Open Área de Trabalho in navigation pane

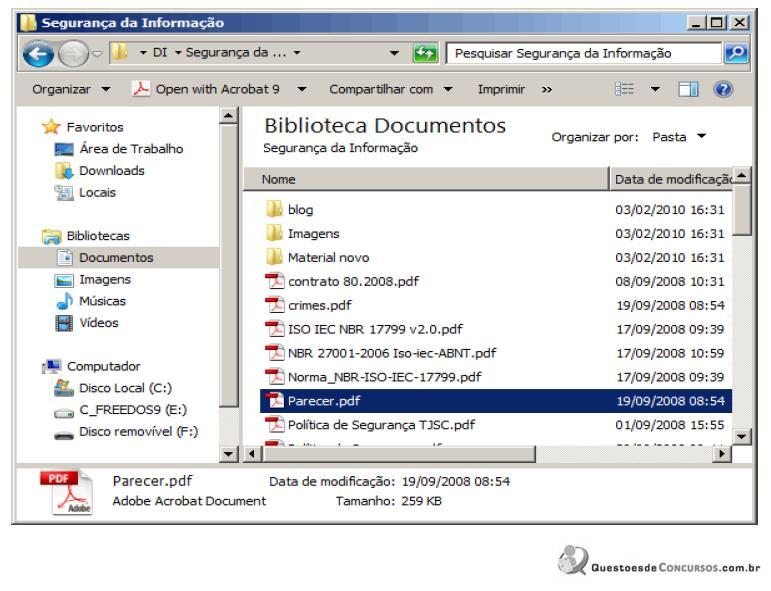pyautogui.click(x=131, y=149)
